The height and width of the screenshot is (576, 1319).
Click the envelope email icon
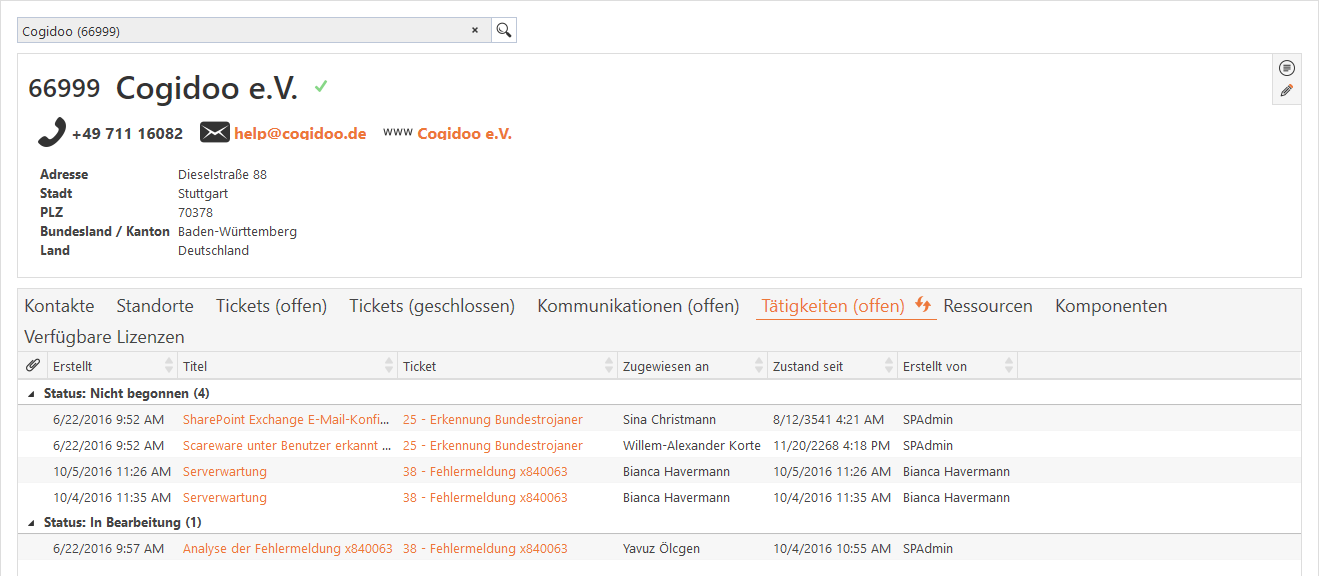coord(215,132)
